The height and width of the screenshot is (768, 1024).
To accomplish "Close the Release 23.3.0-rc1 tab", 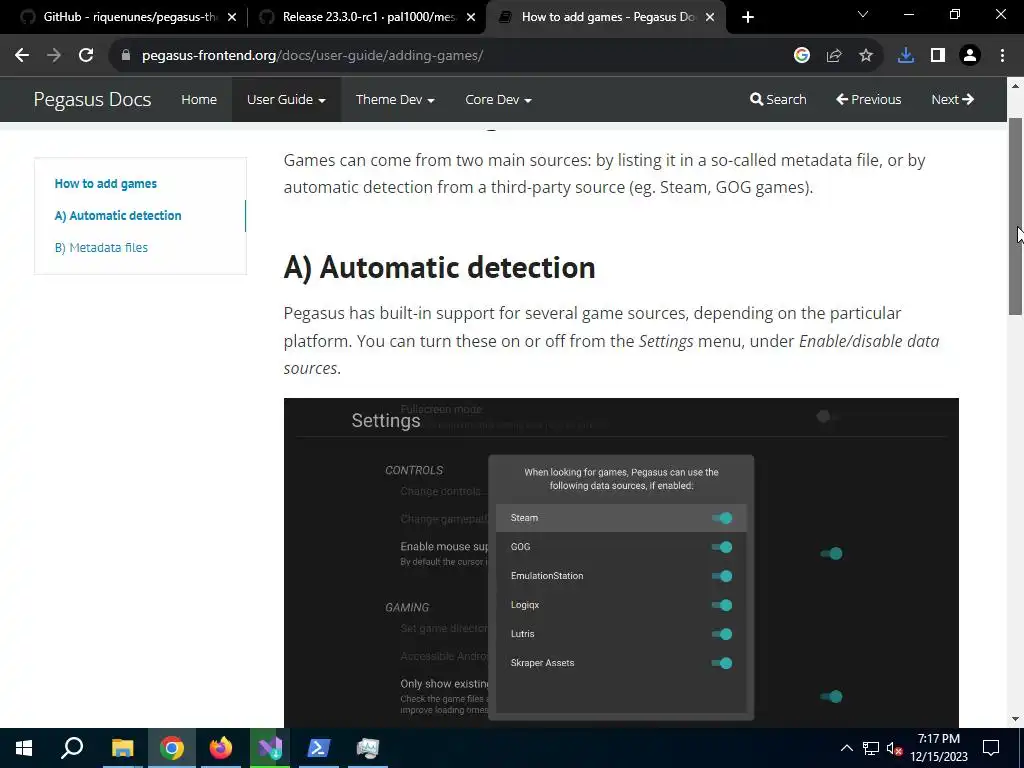I will (471, 18).
